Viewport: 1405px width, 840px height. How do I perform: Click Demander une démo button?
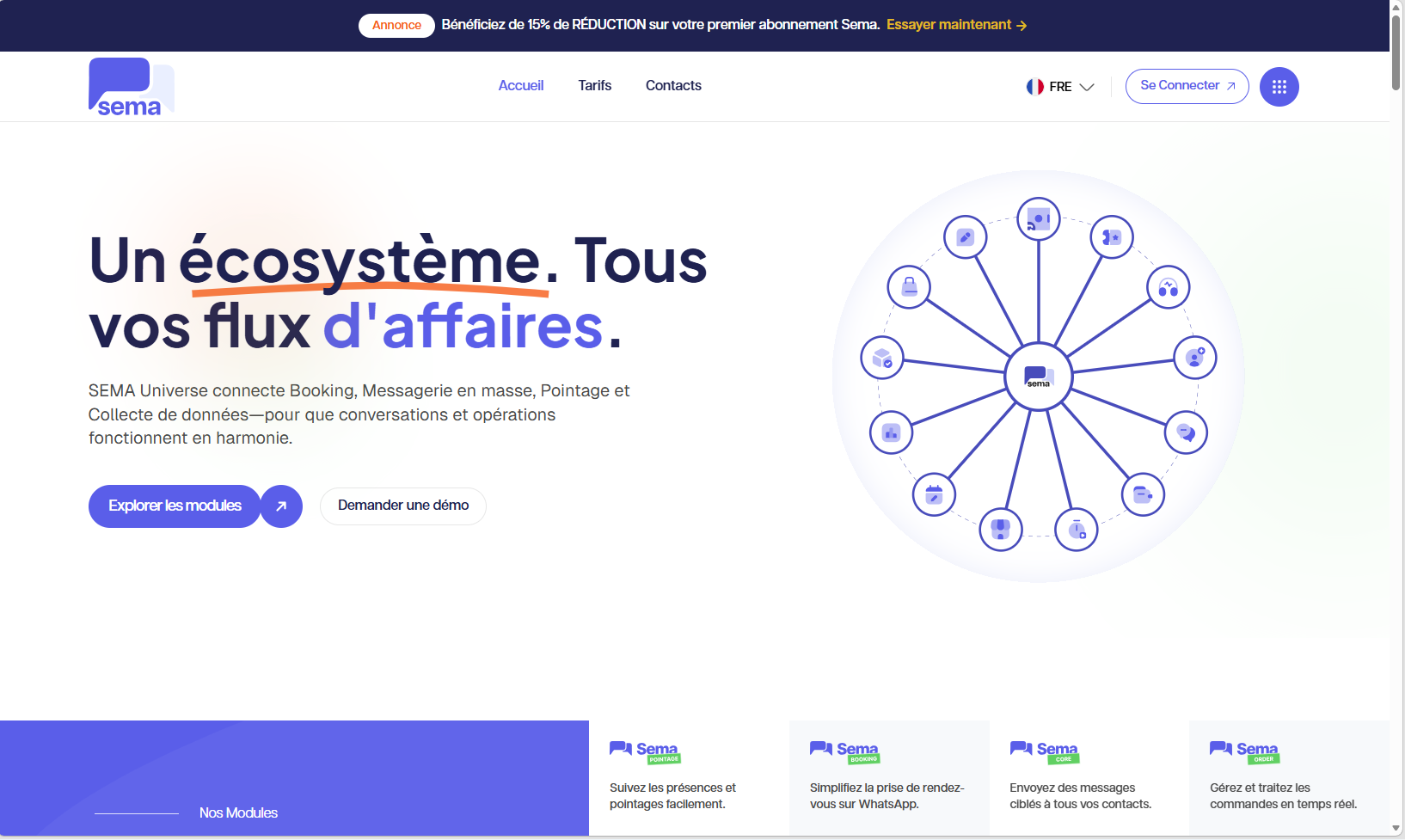(402, 506)
